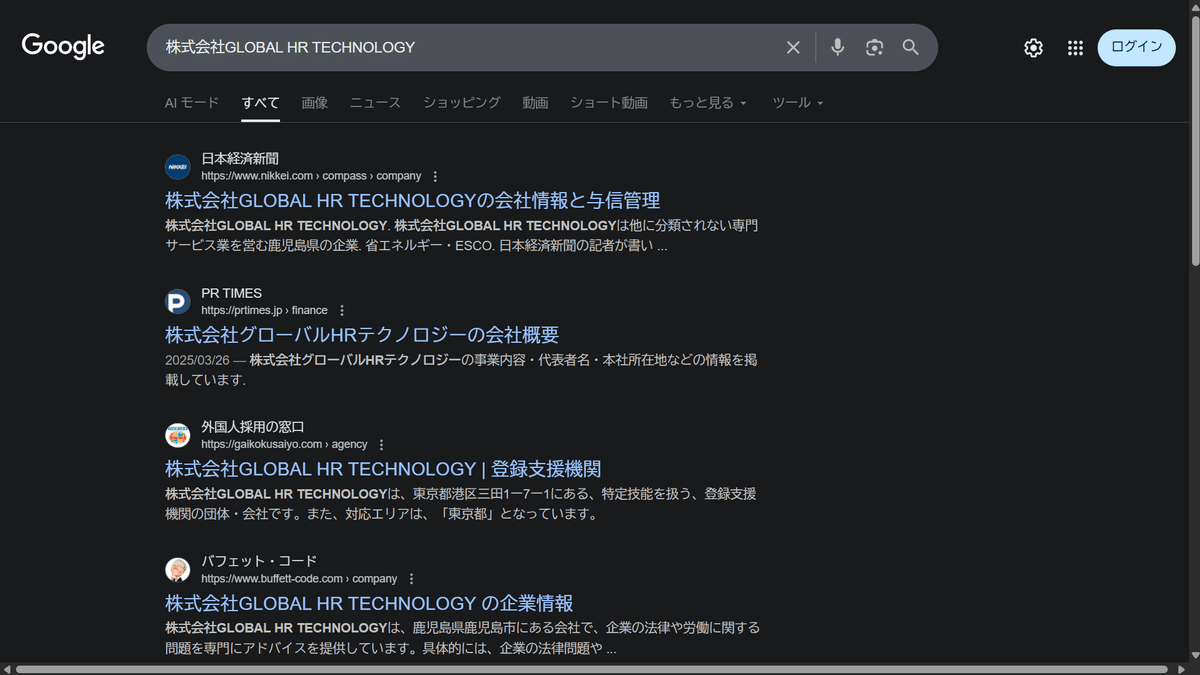Screen dimensions: 1200x675
Task: Click the nikkei.com compass company URL
Action: click(311, 176)
